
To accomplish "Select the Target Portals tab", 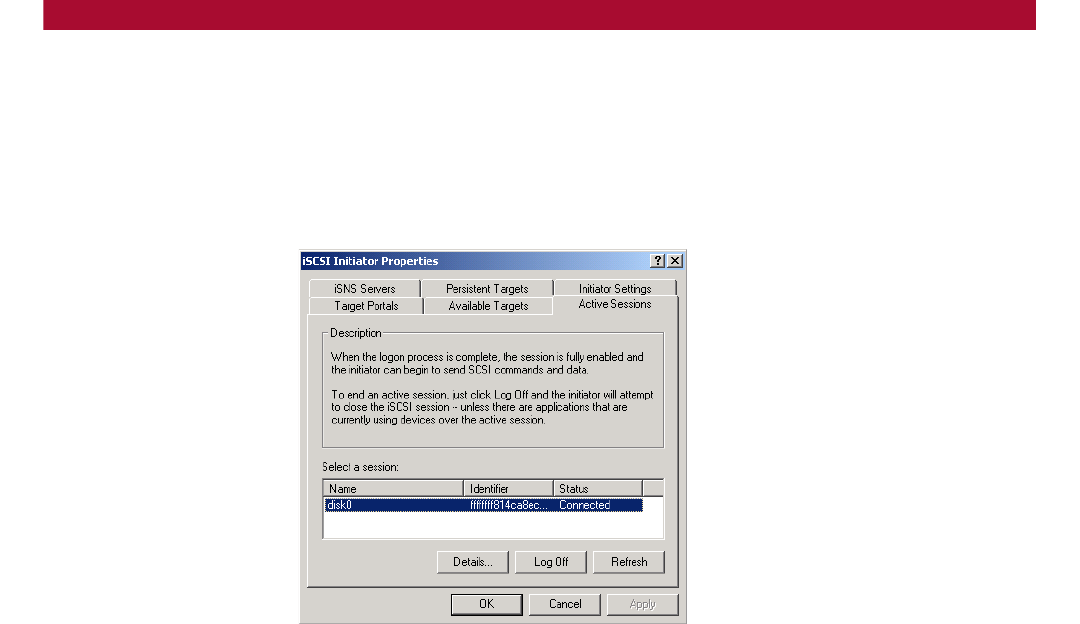I will (x=366, y=306).
